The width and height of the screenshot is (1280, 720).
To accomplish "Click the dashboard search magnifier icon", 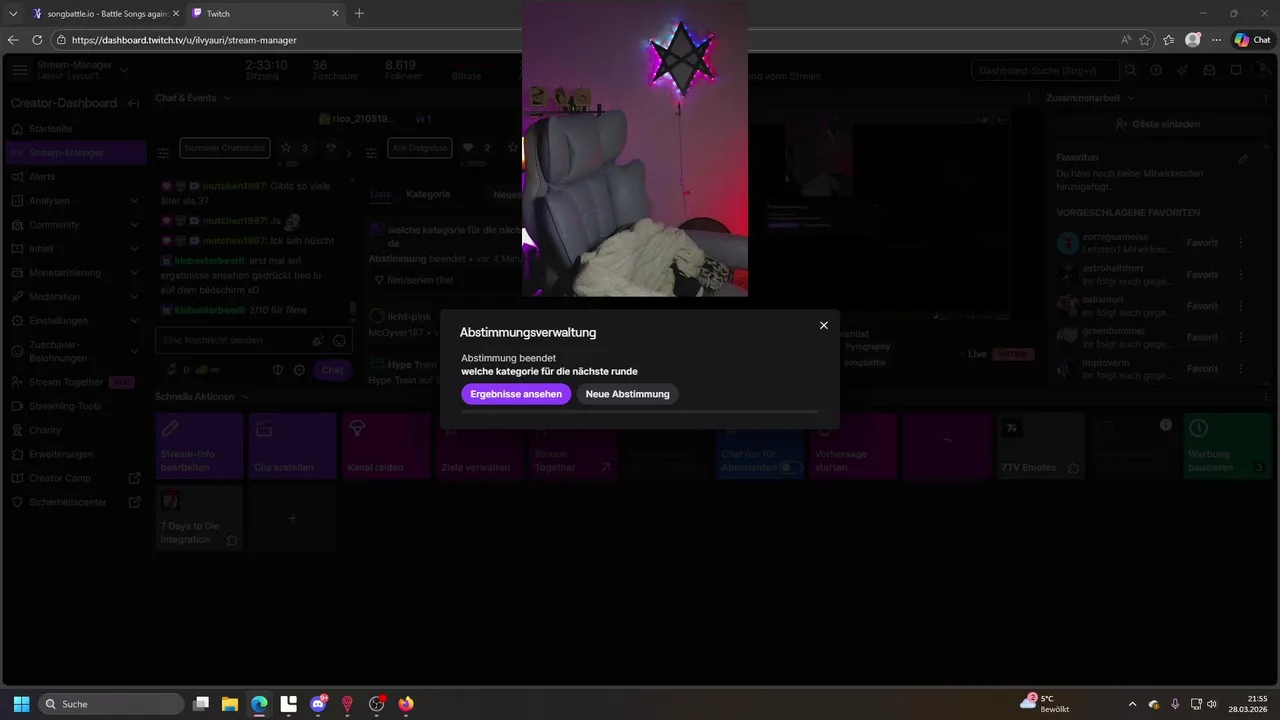I will (x=1130, y=71).
